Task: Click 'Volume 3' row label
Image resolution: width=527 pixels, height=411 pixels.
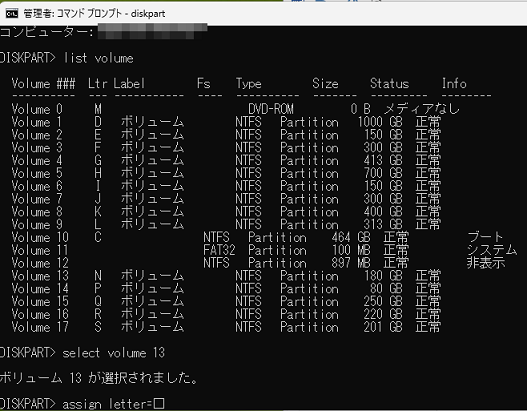Action: (37, 148)
